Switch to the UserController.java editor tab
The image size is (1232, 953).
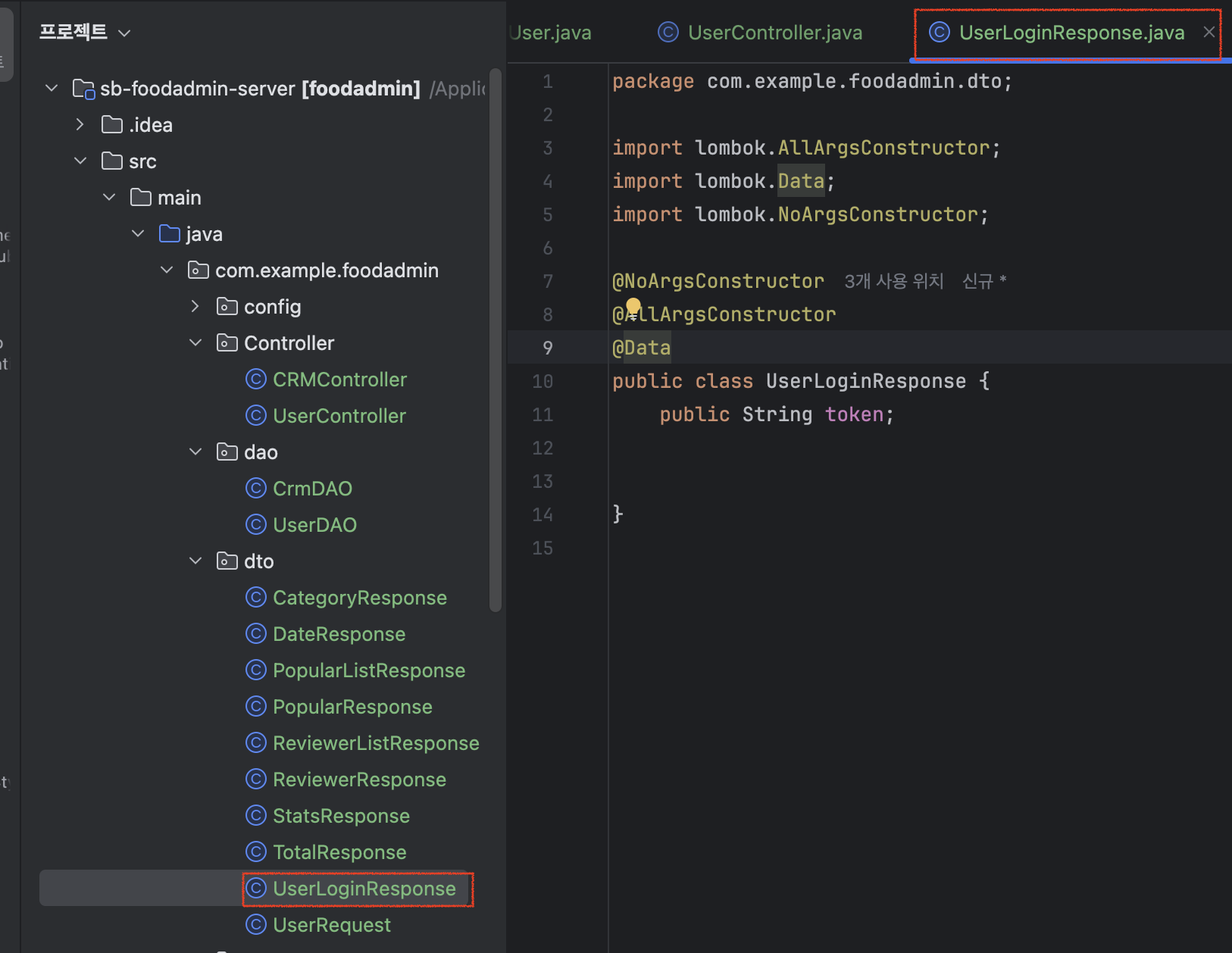coord(761,33)
